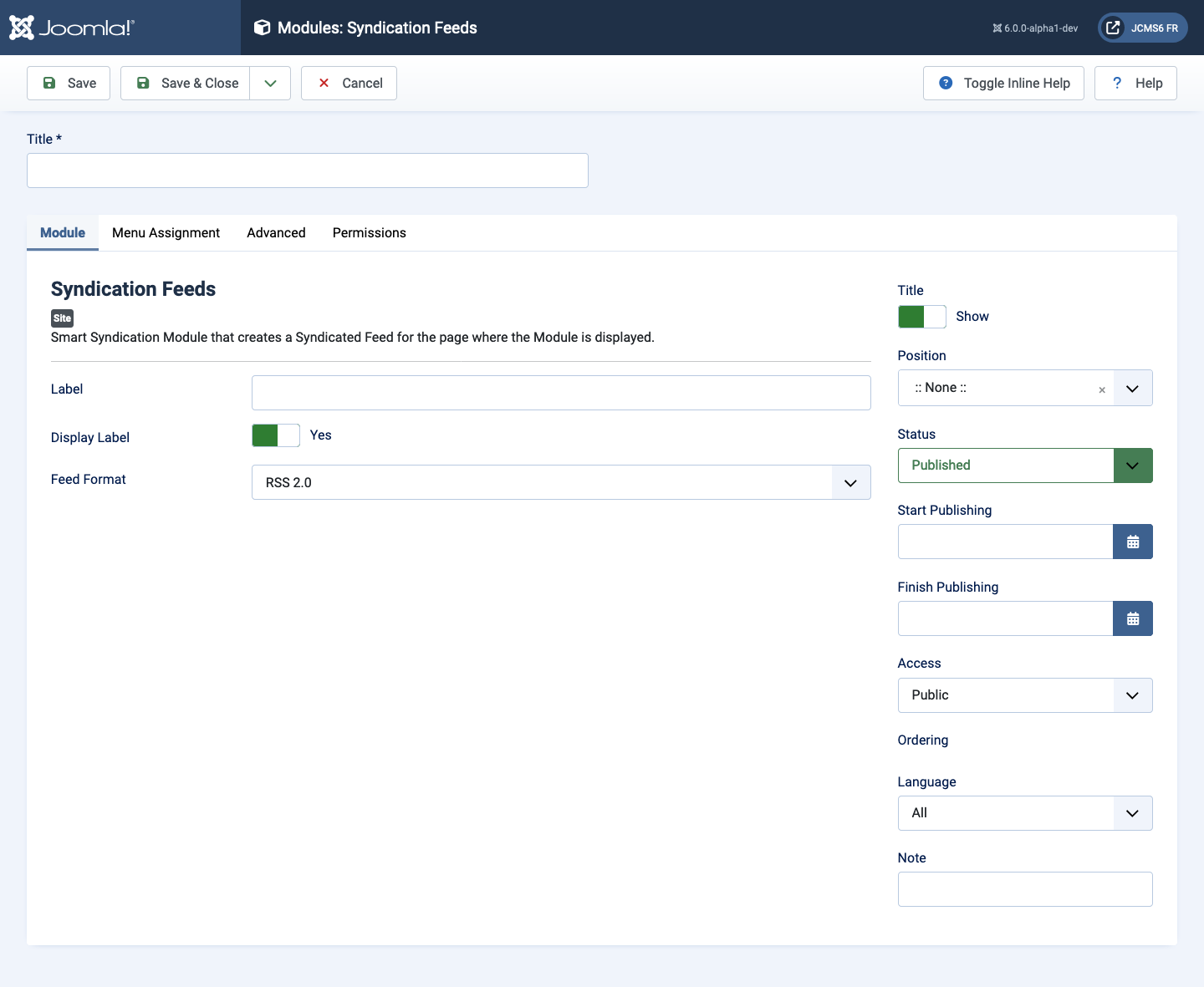Click the Syndication Feeds heading
The height and width of the screenshot is (987, 1204).
134,289
